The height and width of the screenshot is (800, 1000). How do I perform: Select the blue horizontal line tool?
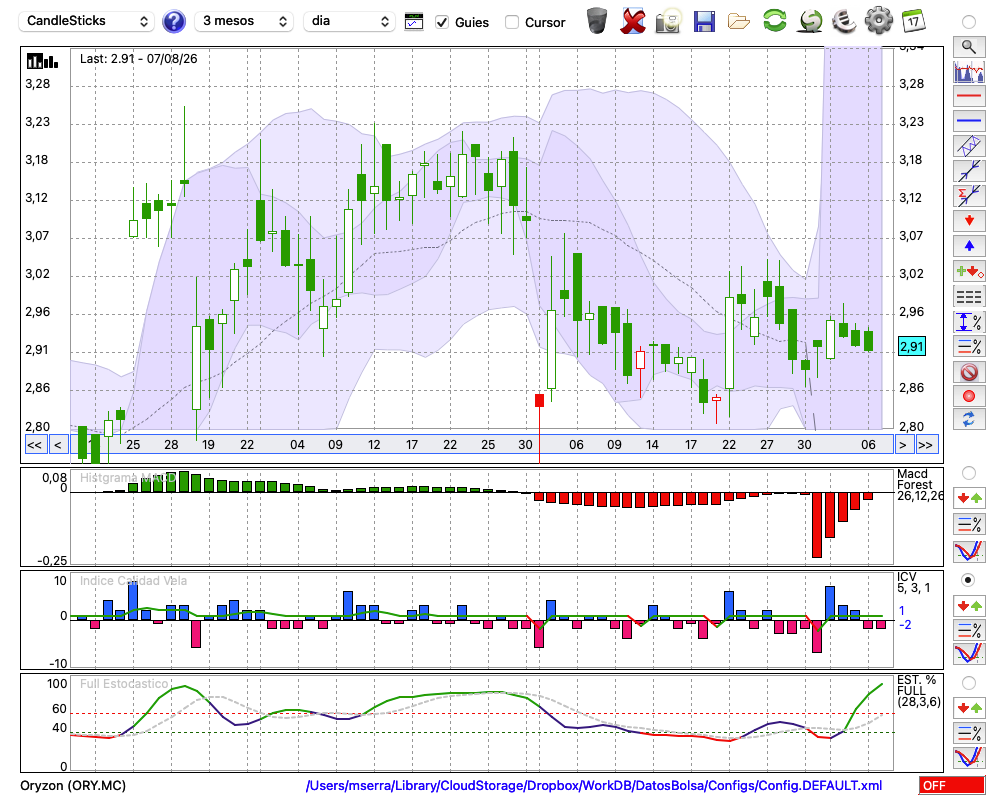point(969,121)
